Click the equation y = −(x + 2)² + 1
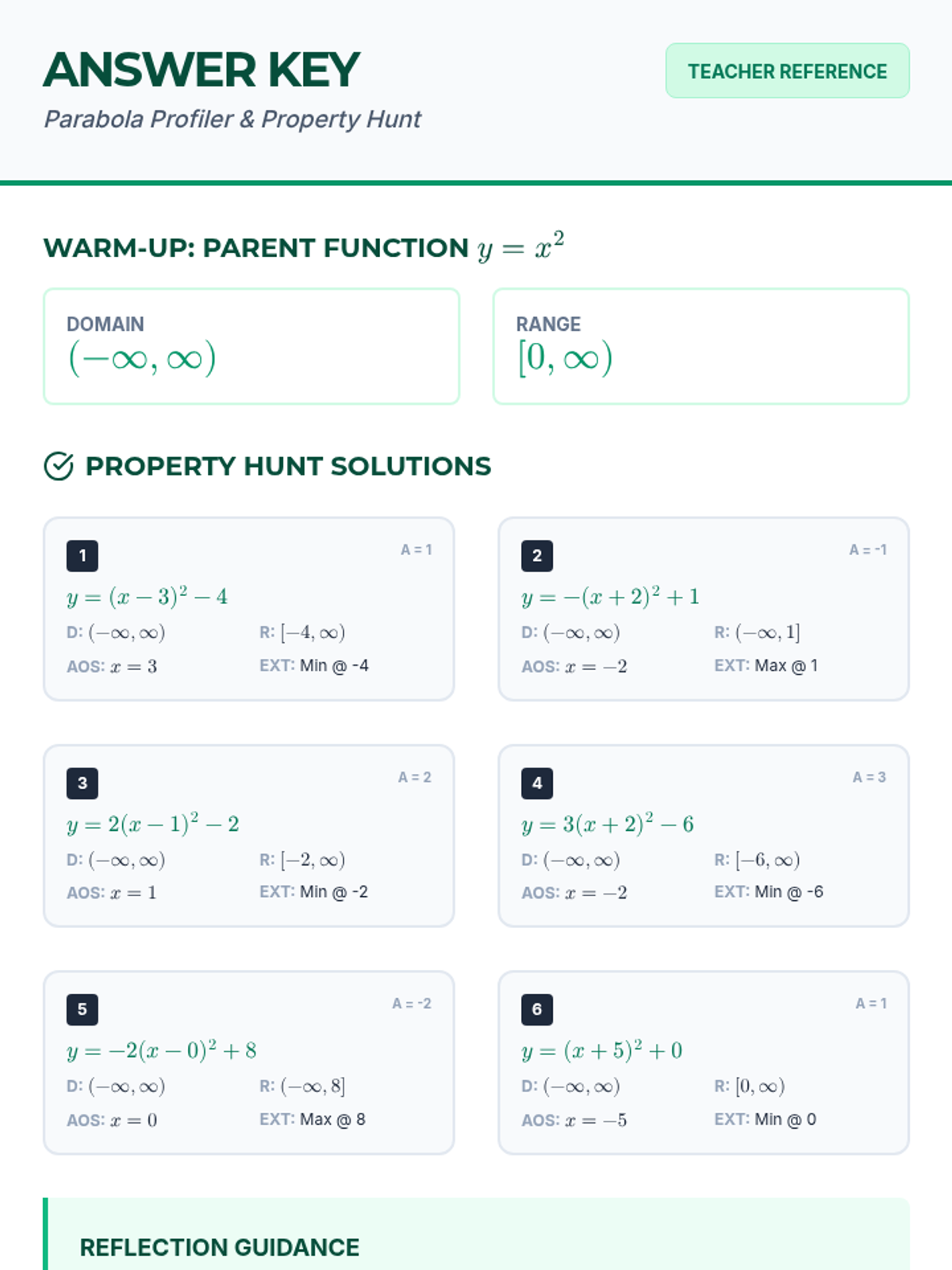 pyautogui.click(x=610, y=597)
